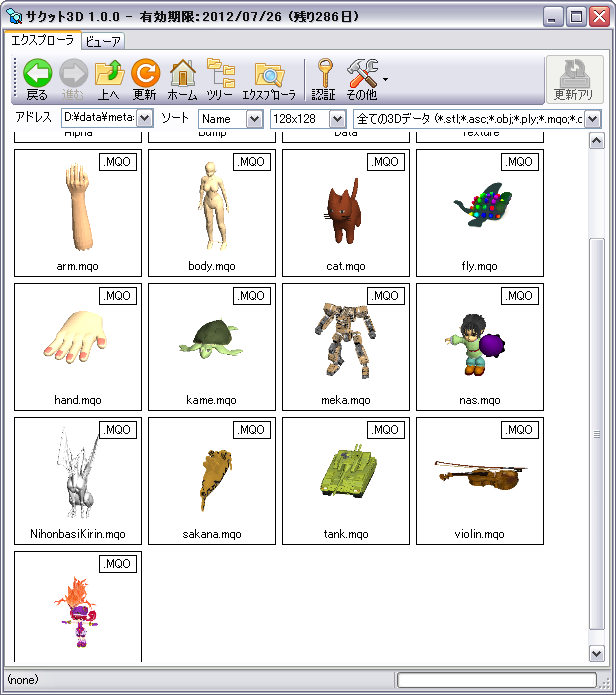Select the kame.mqo turtle thumbnail
The image size is (616, 695).
(x=212, y=347)
